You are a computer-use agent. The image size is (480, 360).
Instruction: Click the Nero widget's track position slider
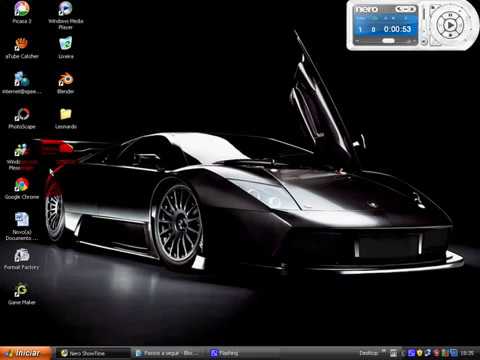(387, 41)
